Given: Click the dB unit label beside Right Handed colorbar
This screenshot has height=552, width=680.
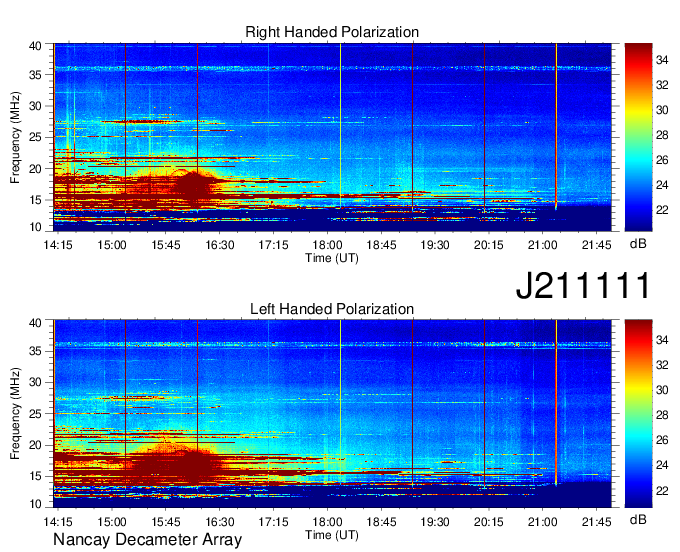Looking at the screenshot, I should [x=638, y=244].
